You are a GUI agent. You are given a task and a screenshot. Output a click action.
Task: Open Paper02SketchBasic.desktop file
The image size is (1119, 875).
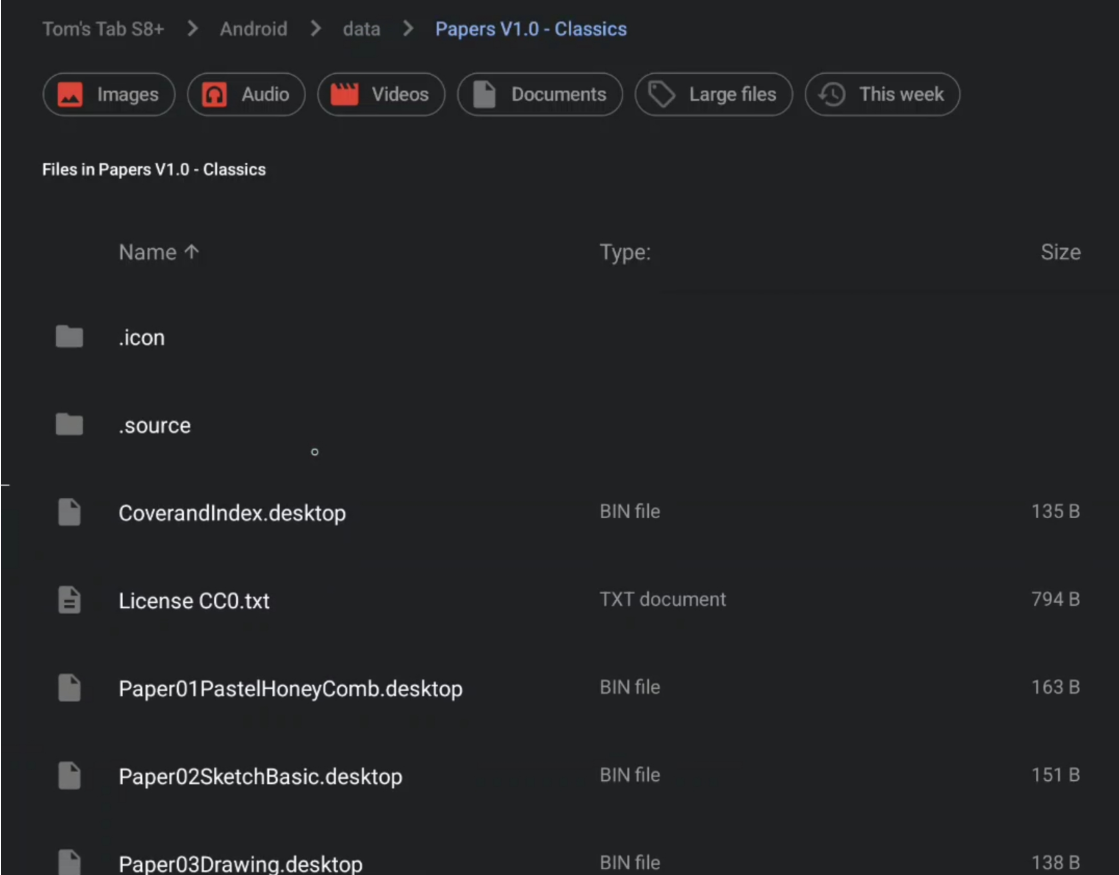click(x=260, y=777)
